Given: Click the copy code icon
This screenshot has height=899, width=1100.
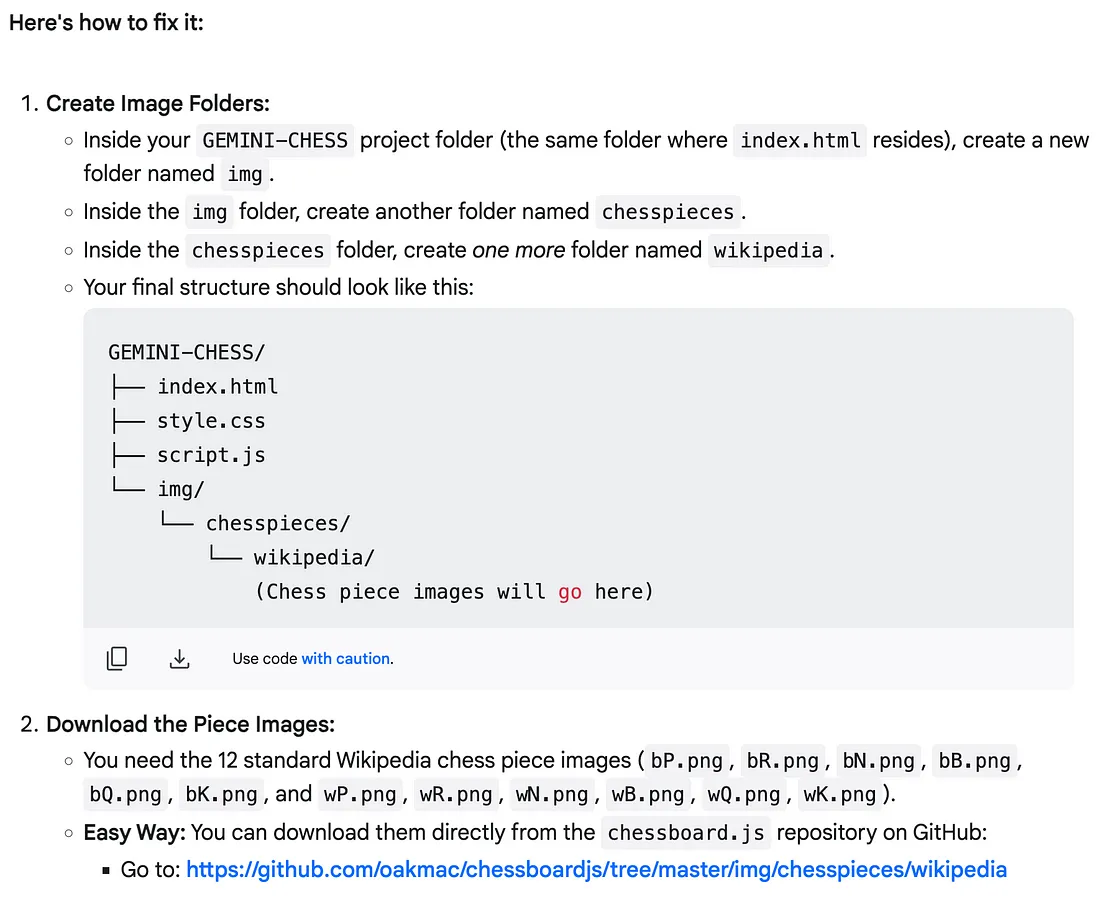Looking at the screenshot, I should click(116, 658).
